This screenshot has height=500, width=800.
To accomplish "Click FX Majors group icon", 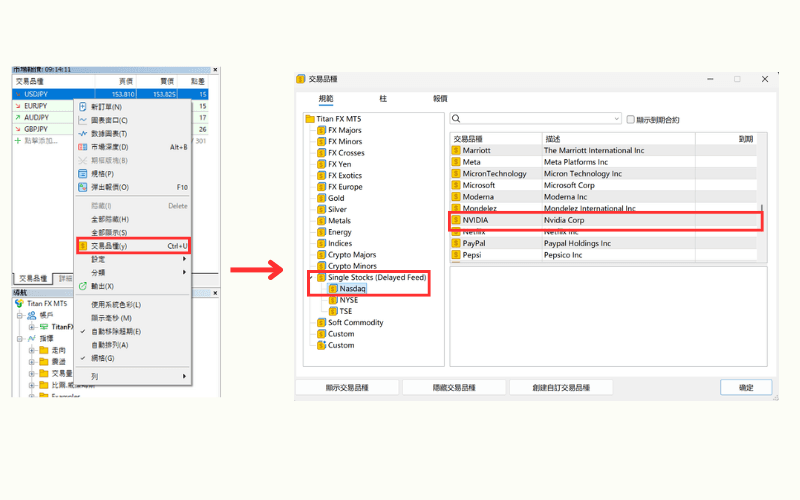I will pos(321,130).
